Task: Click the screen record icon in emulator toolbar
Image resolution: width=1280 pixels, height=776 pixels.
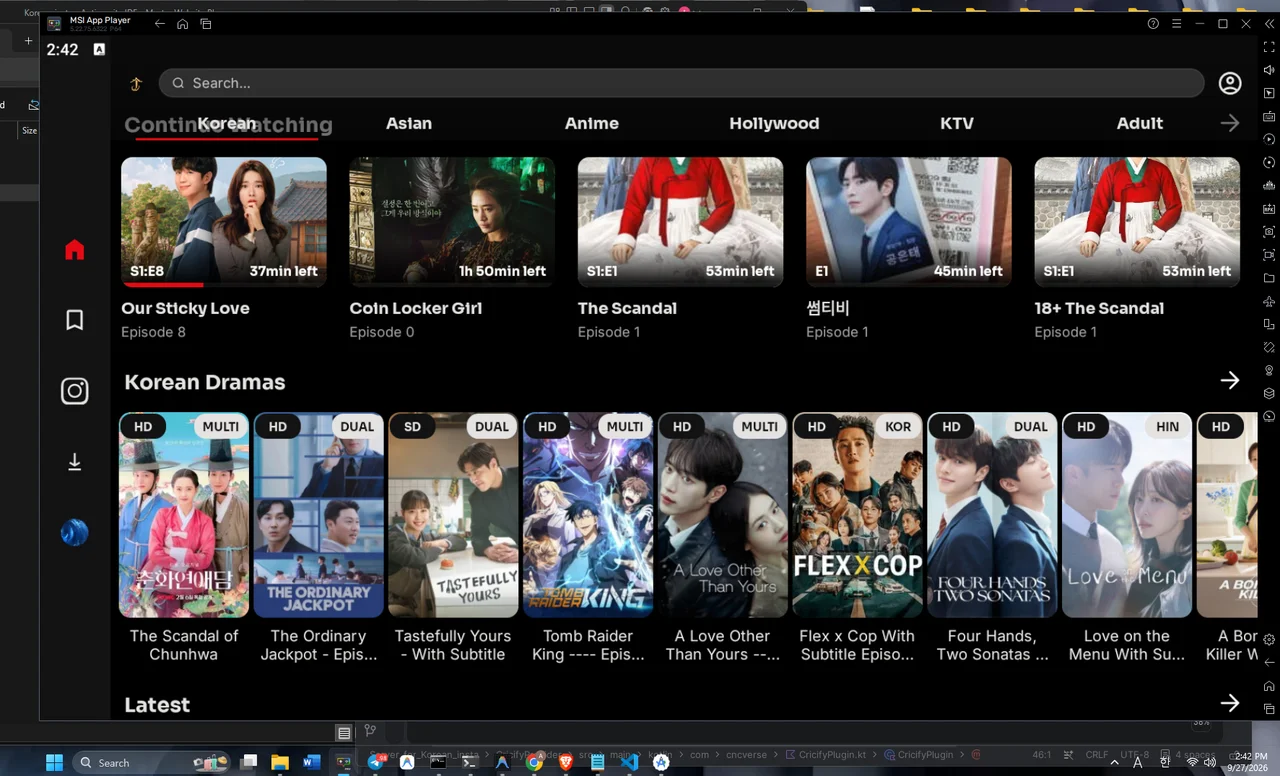Action: 1269,255
